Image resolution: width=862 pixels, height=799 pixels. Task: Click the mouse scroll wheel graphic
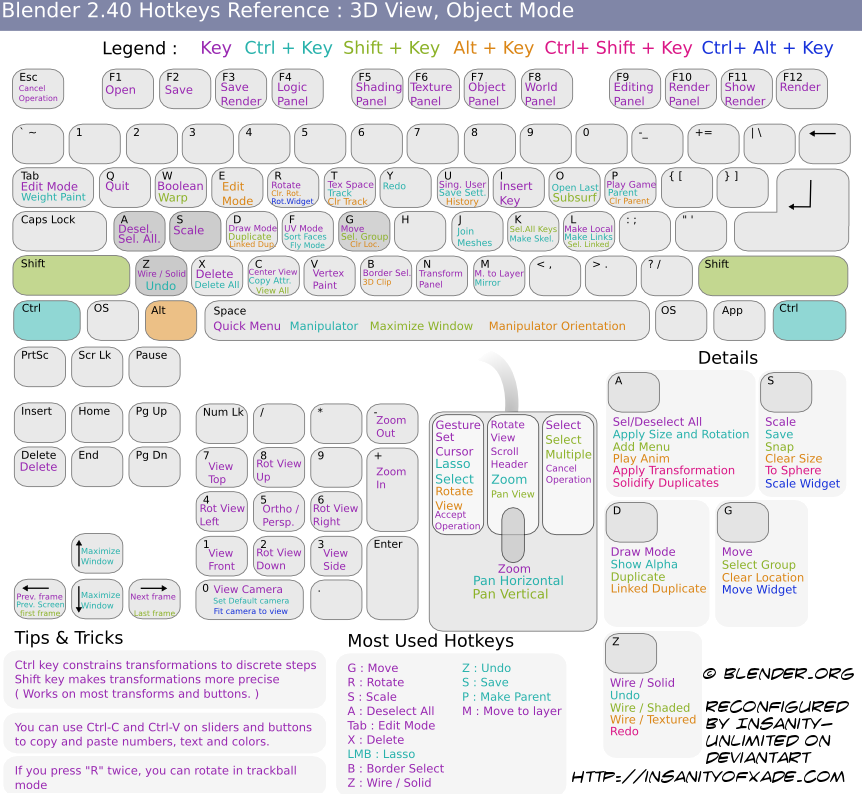coord(513,534)
